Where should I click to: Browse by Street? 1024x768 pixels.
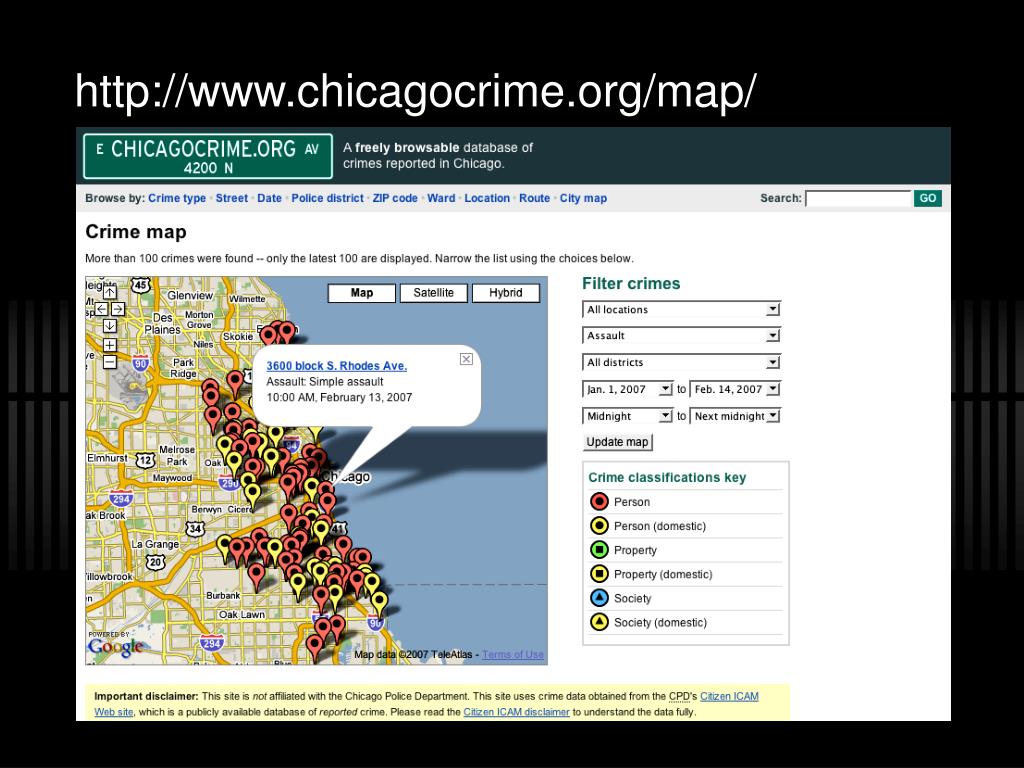tap(232, 198)
